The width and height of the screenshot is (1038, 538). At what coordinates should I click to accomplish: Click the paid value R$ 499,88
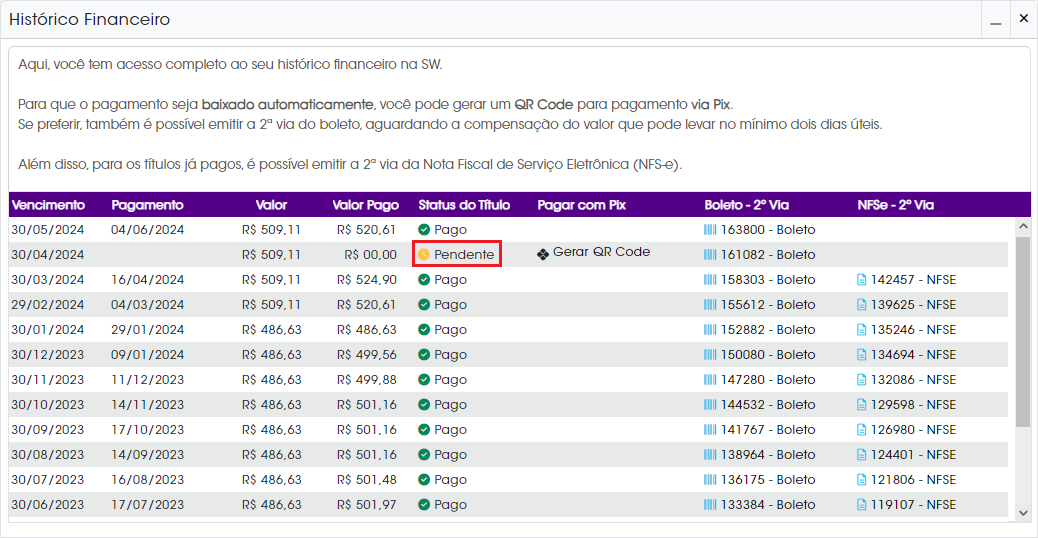367,380
